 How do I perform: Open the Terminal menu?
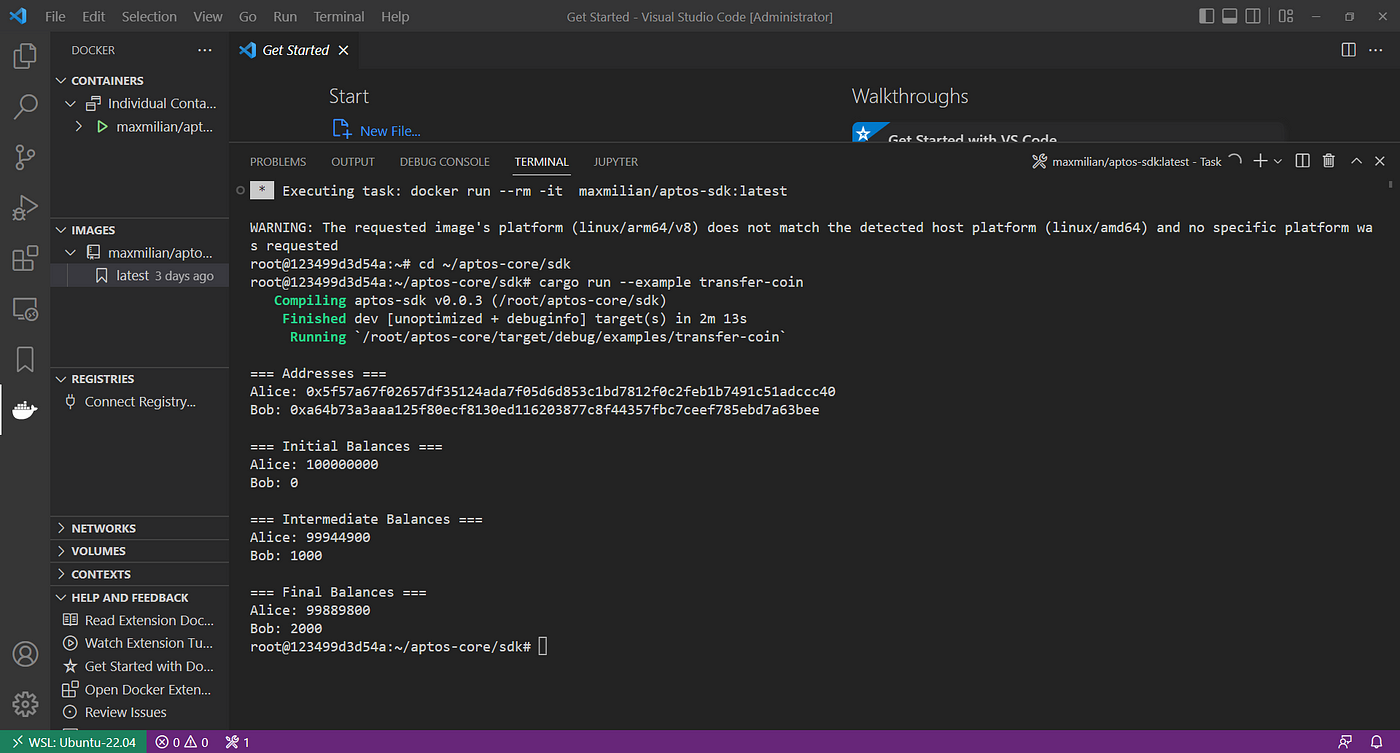(x=339, y=17)
